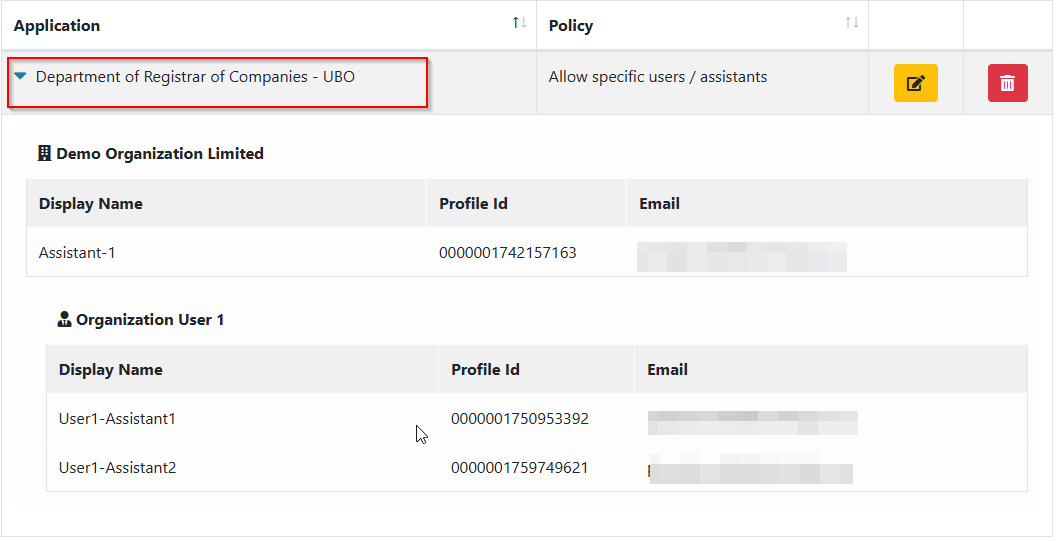Click the Application column header
The width and height of the screenshot is (1063, 541).
click(x=57, y=26)
